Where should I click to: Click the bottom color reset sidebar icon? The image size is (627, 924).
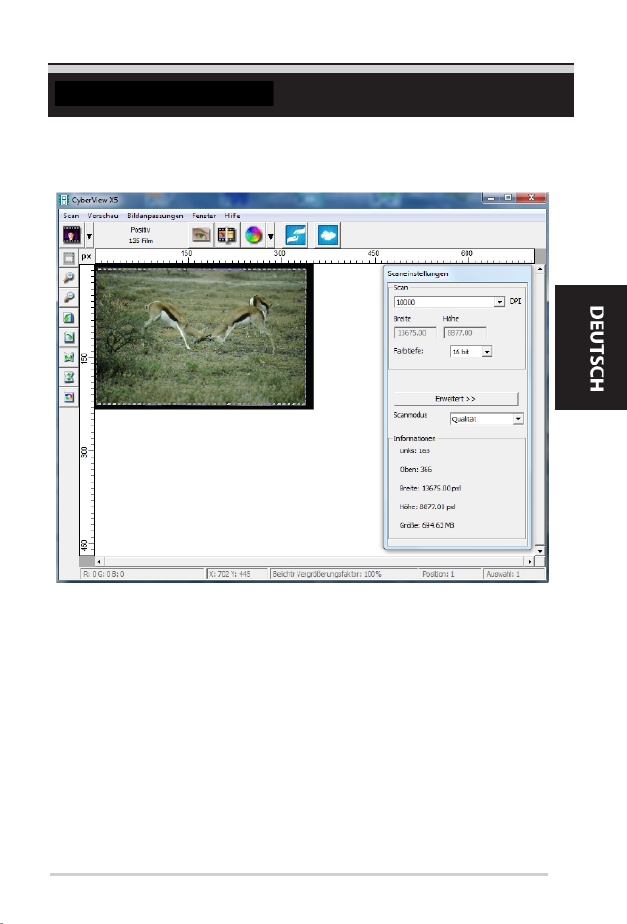[x=68, y=397]
